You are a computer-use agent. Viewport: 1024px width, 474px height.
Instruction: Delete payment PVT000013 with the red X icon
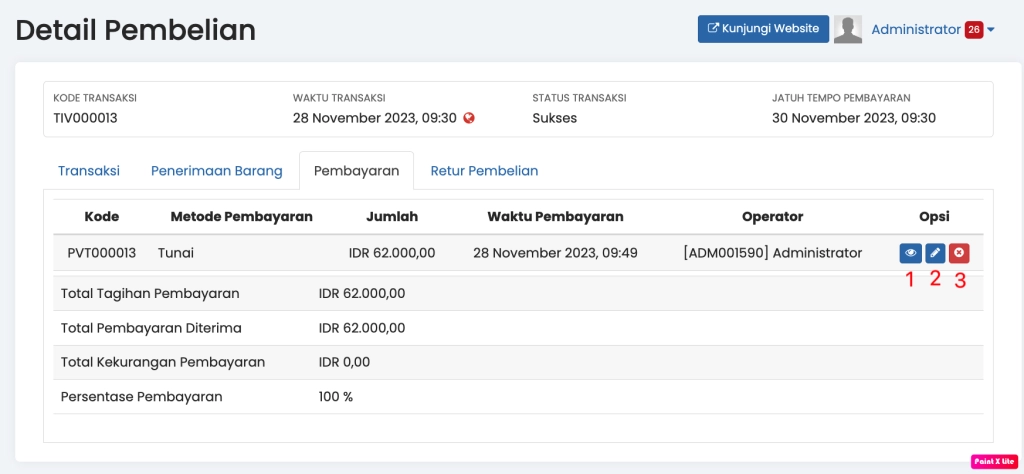[x=959, y=253]
